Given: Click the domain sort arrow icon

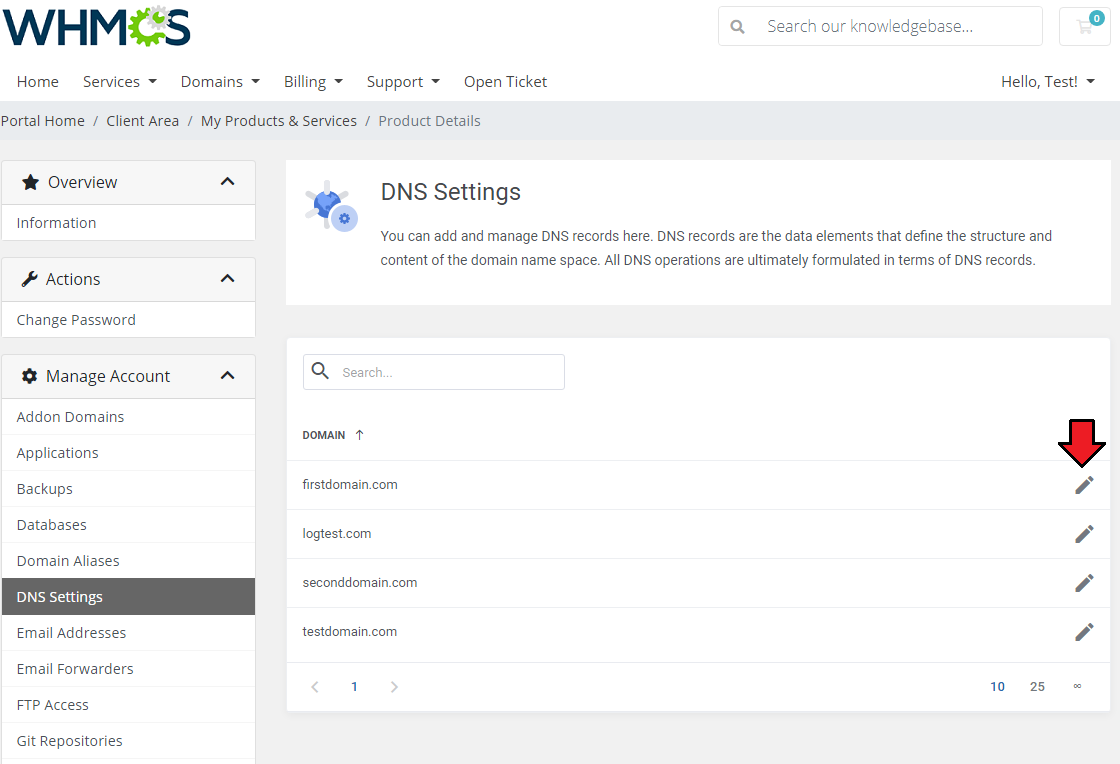Looking at the screenshot, I should pyautogui.click(x=359, y=435).
